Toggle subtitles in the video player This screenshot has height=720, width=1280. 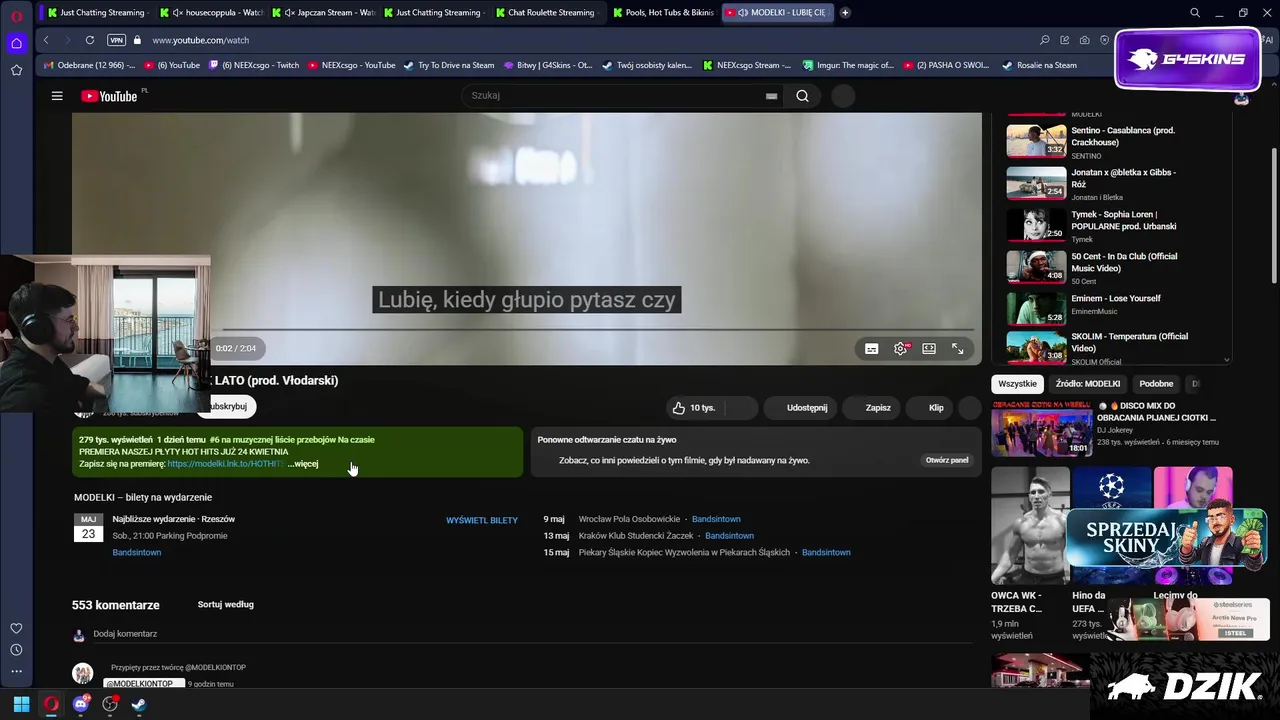[872, 348]
